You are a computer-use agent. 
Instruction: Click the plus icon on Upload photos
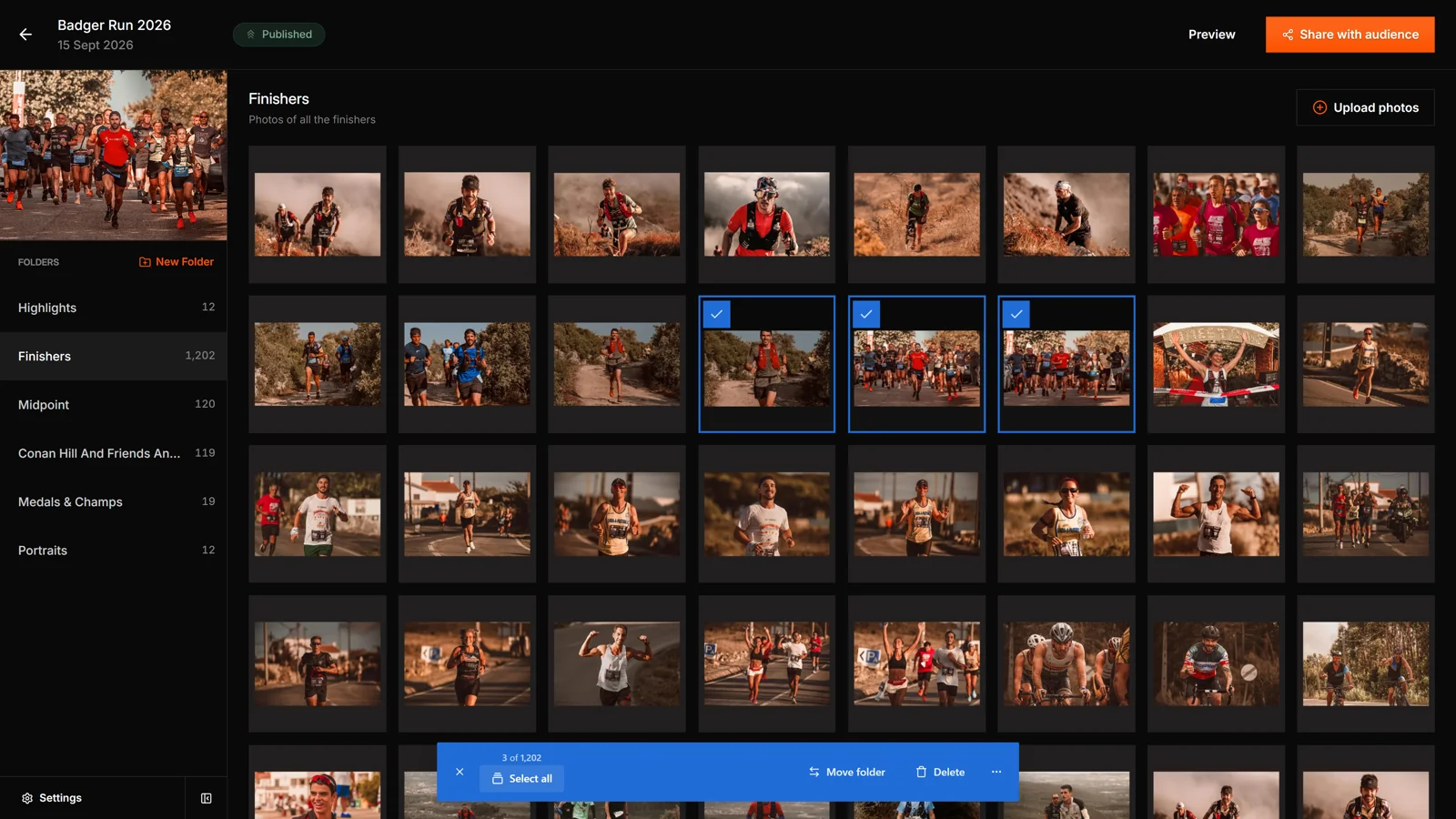coord(1319,107)
